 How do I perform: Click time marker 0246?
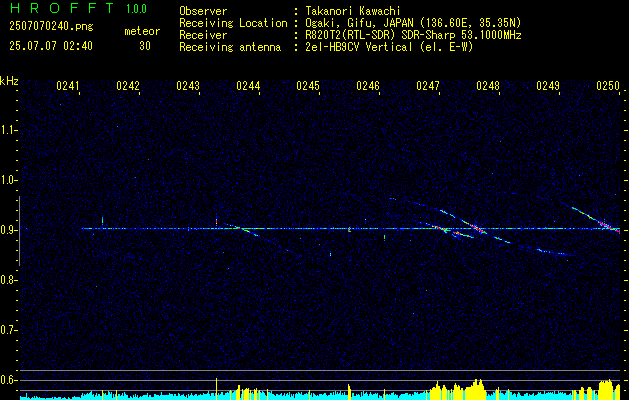click(368, 86)
